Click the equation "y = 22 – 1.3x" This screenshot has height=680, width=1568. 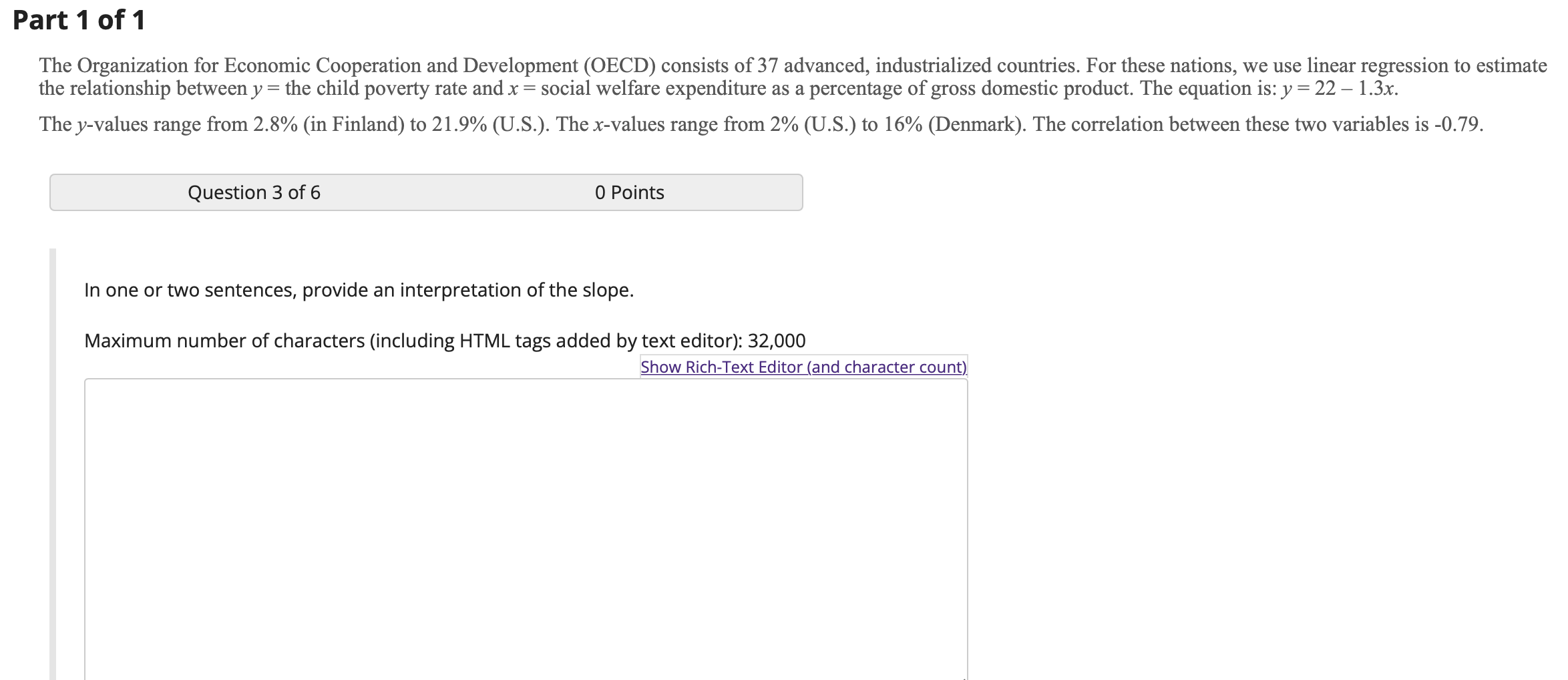point(1338,89)
